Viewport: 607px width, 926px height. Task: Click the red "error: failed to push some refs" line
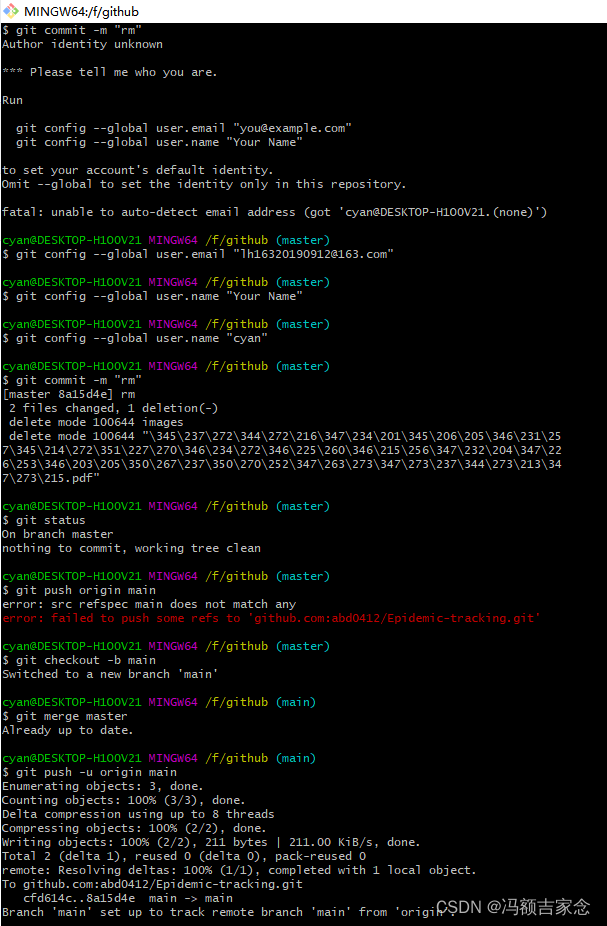point(272,618)
